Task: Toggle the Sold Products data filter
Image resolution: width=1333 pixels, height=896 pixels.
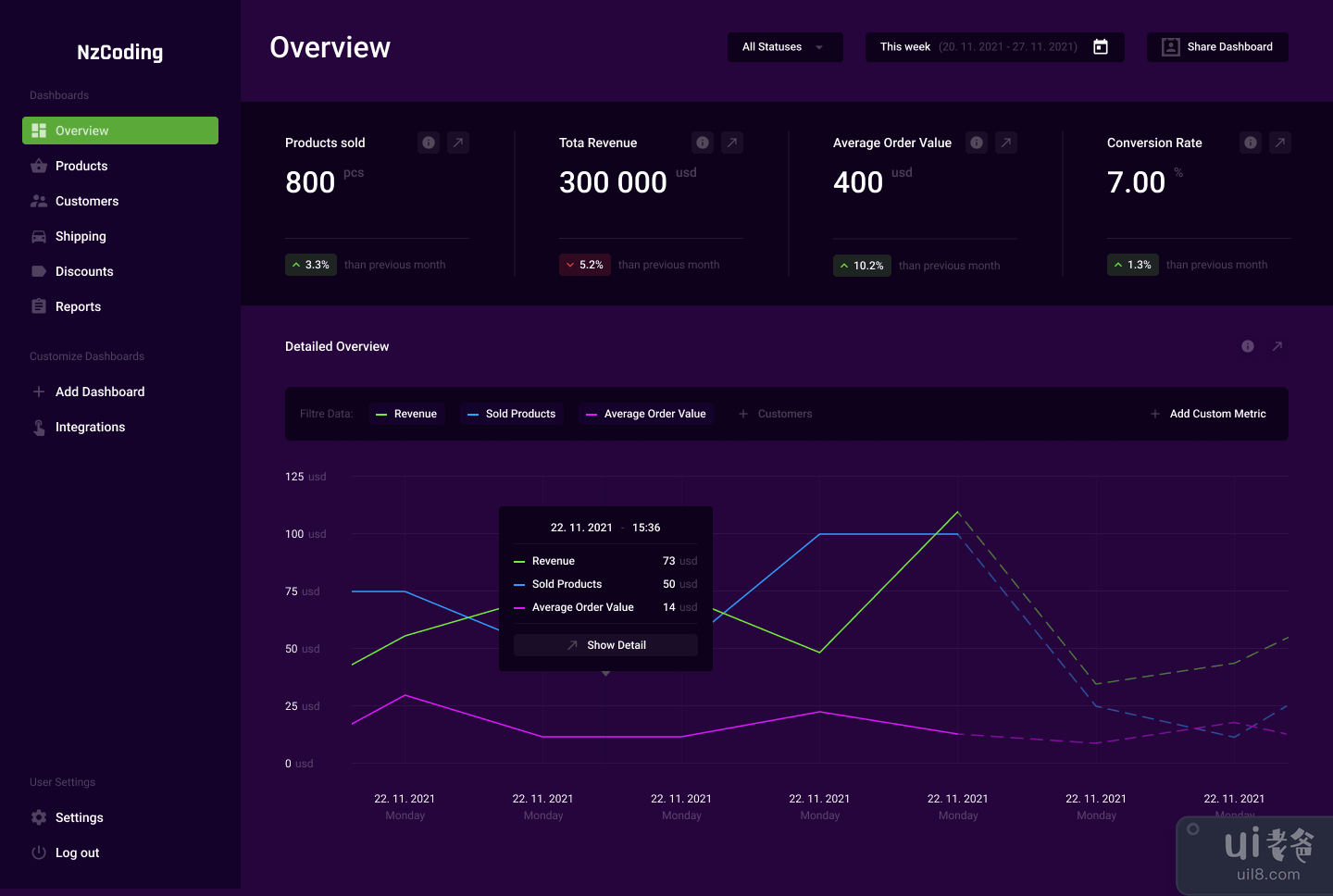Action: coord(512,414)
